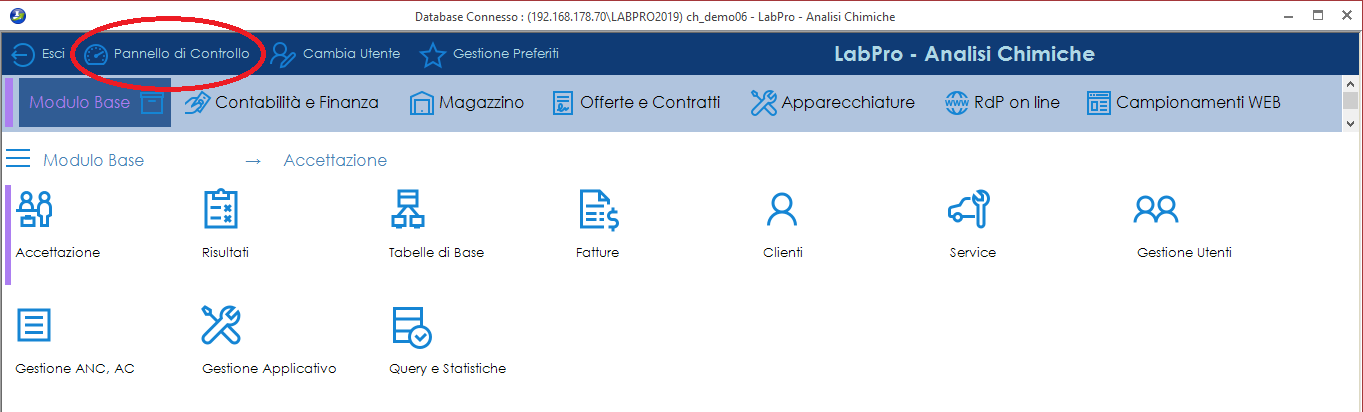Select Cambia Utente

[x=335, y=54]
